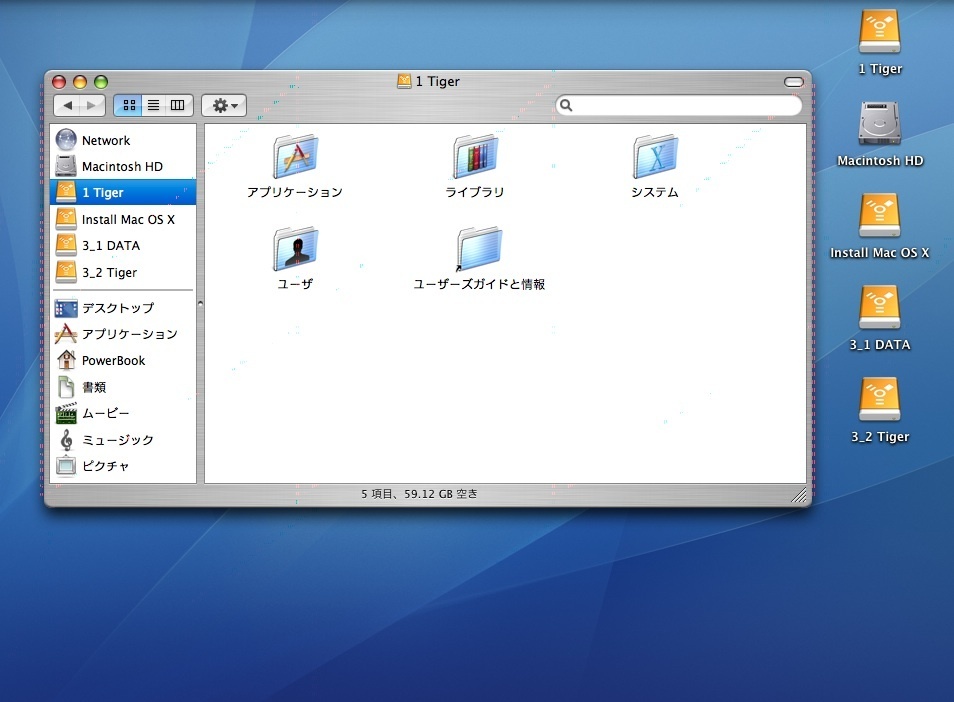Switch to list view mode

click(153, 105)
